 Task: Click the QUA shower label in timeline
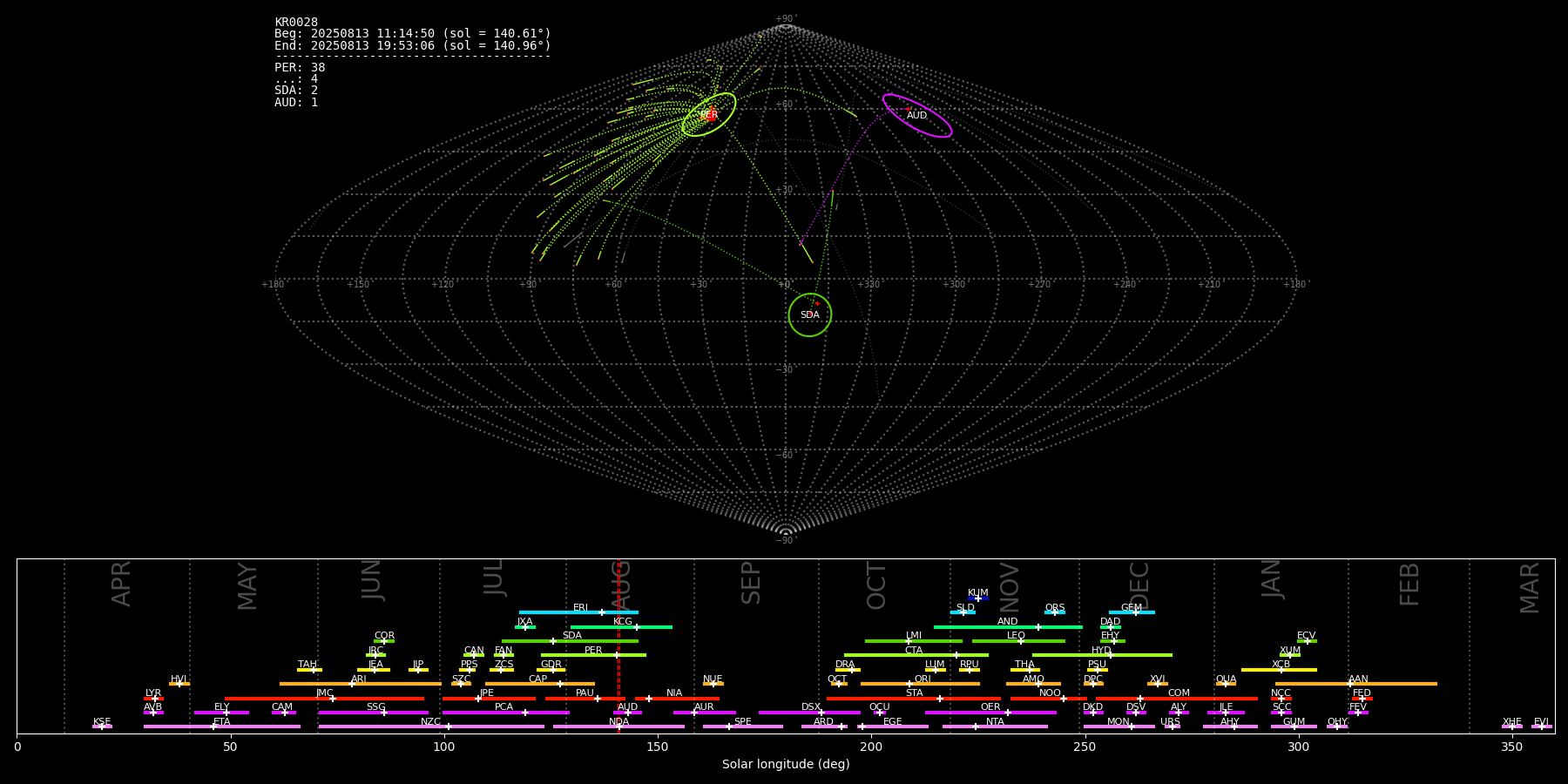pyautogui.click(x=1226, y=679)
